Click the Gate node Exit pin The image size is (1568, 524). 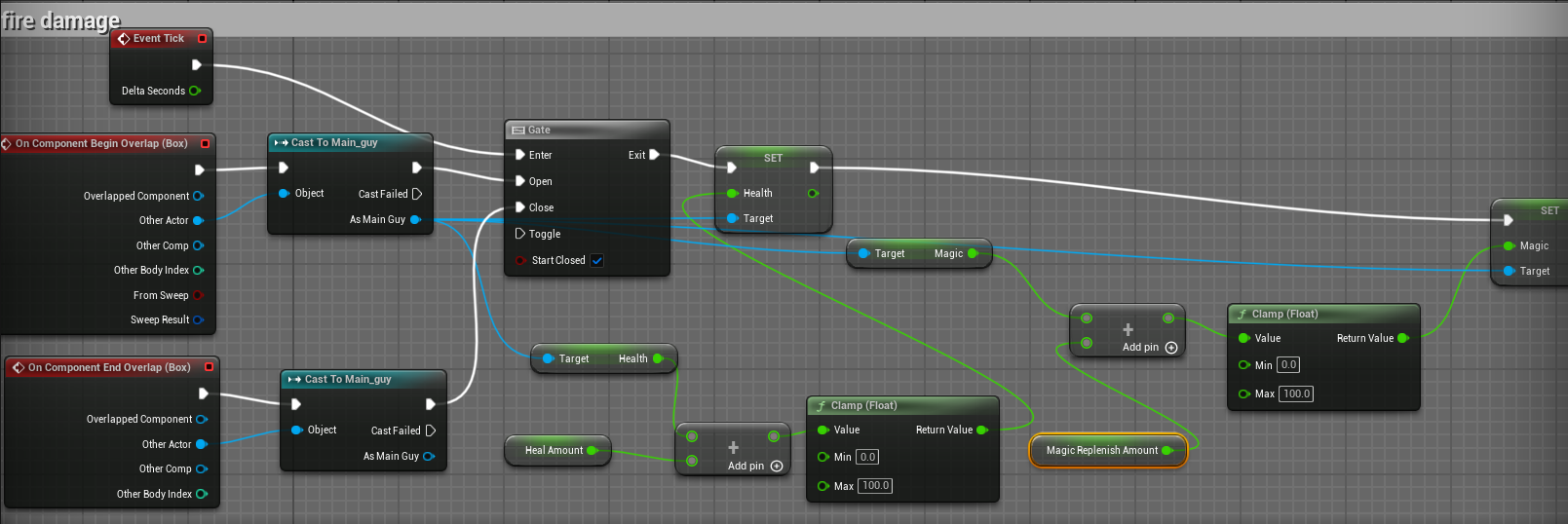click(x=654, y=155)
